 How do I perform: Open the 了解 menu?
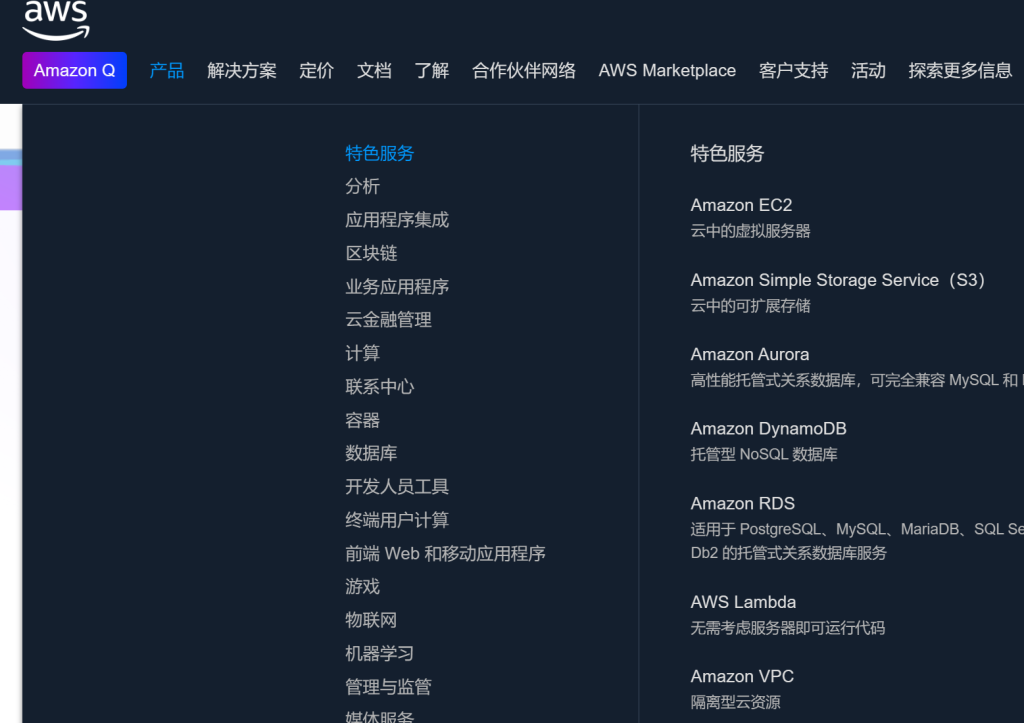pyautogui.click(x=432, y=71)
